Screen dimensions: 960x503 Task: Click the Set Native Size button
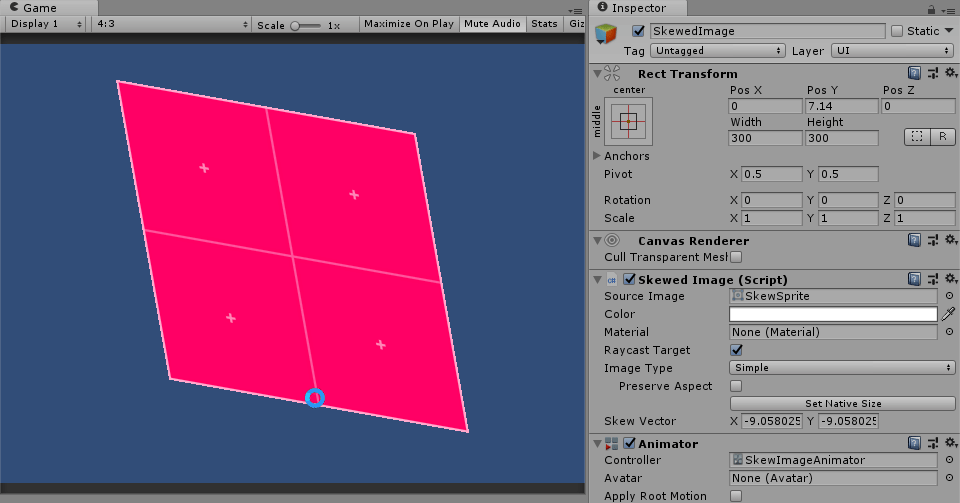point(842,403)
